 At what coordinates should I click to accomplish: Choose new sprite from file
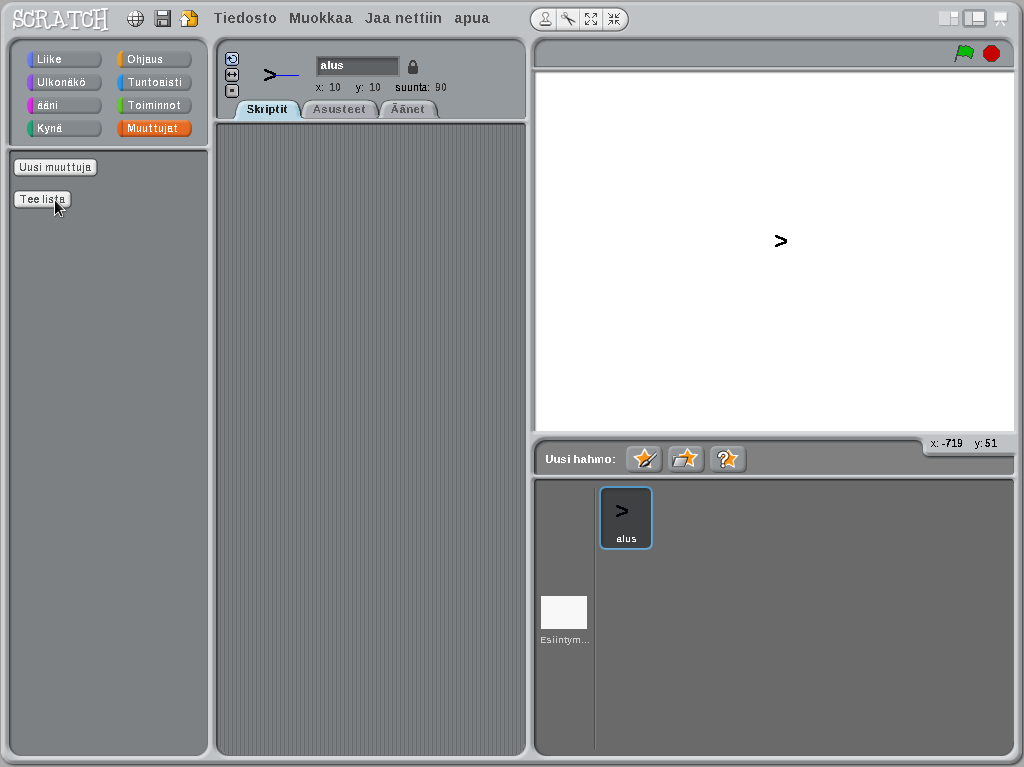tap(685, 459)
